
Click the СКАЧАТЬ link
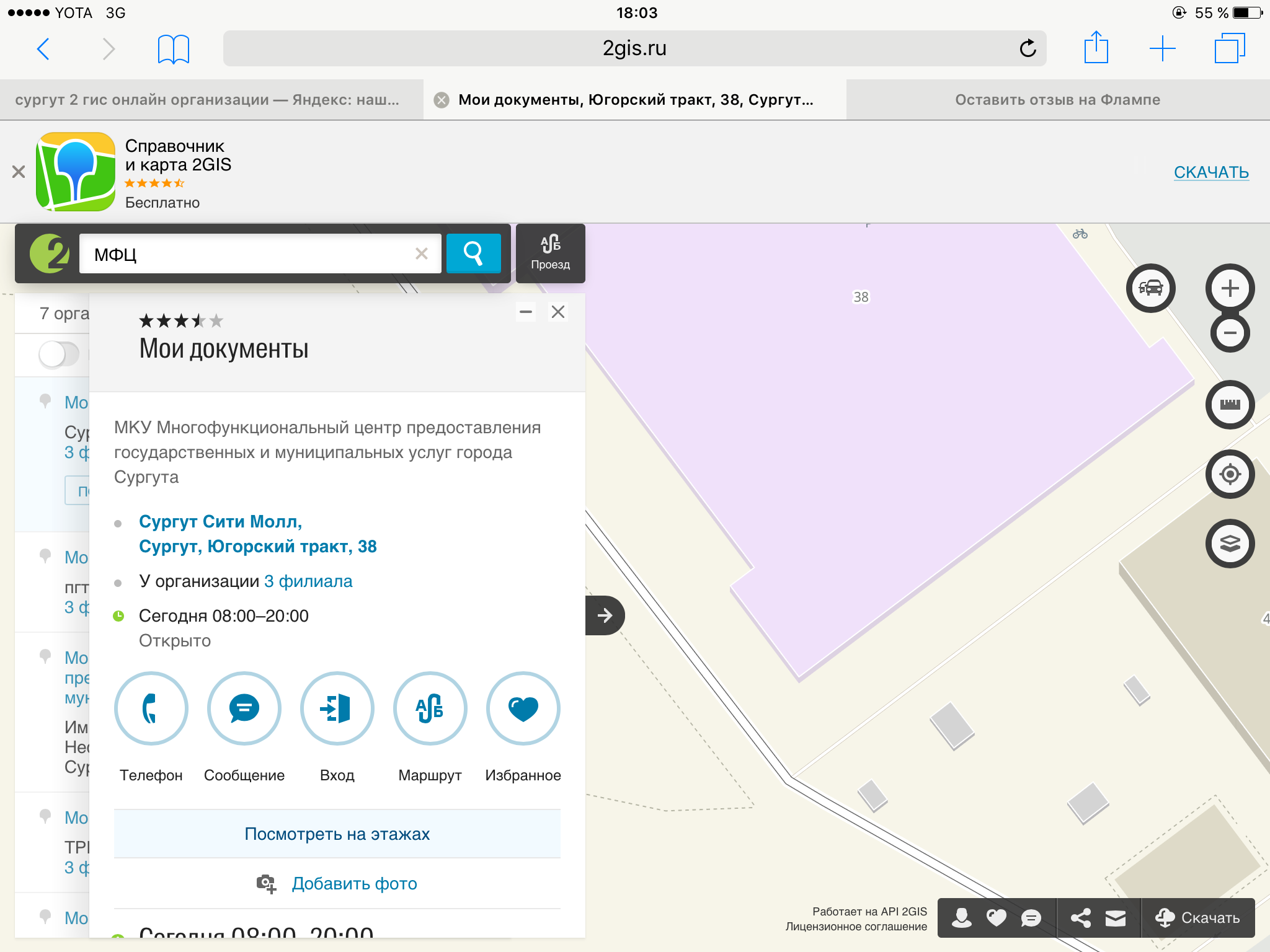[1211, 172]
